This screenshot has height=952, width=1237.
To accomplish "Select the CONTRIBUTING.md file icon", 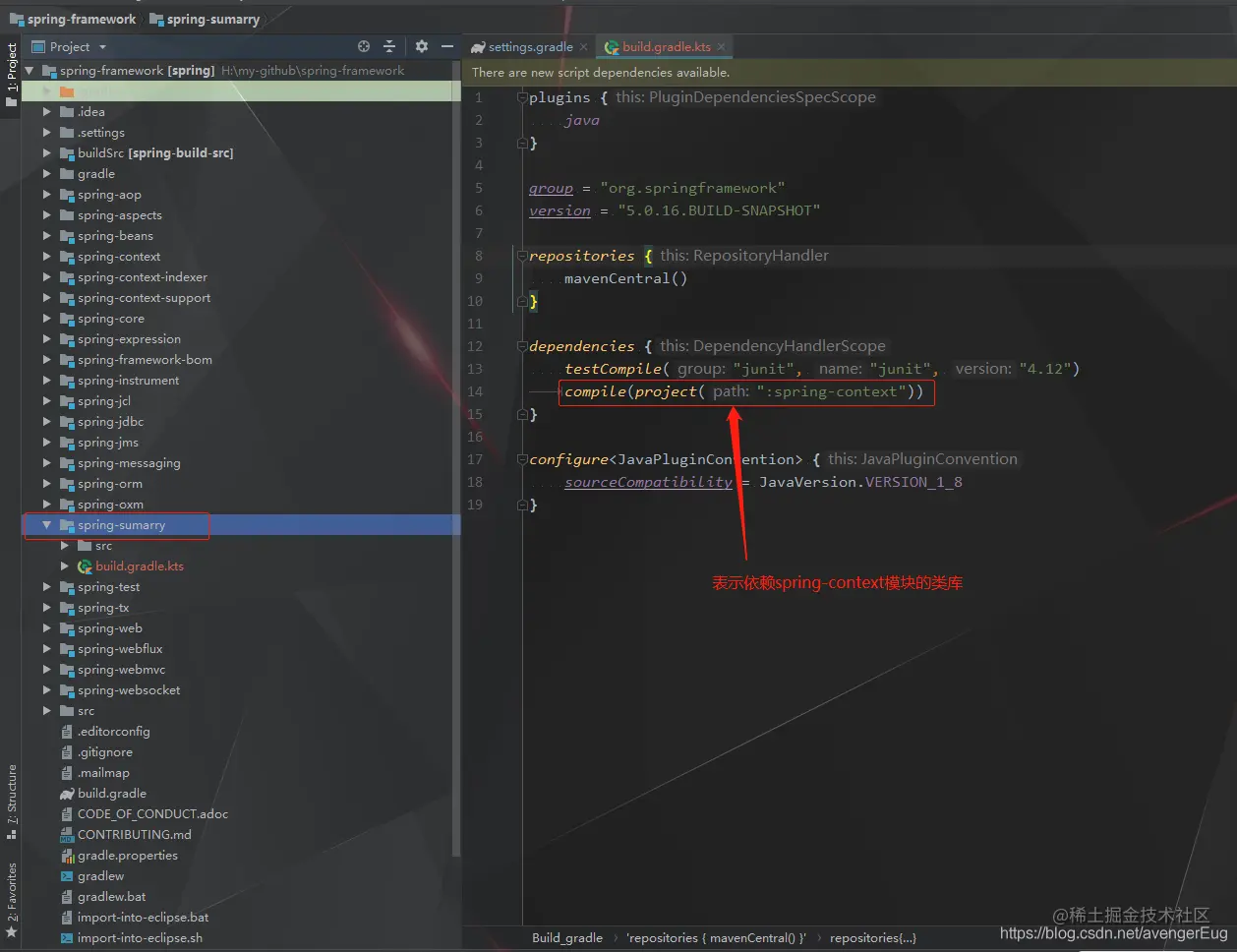I will click(67, 835).
